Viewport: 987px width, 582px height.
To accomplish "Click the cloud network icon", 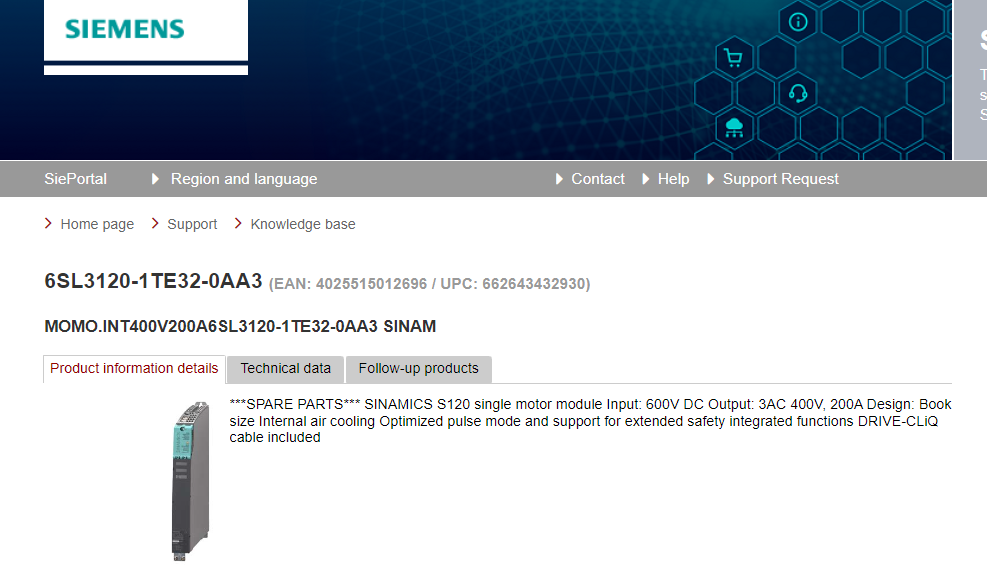I will 734,127.
